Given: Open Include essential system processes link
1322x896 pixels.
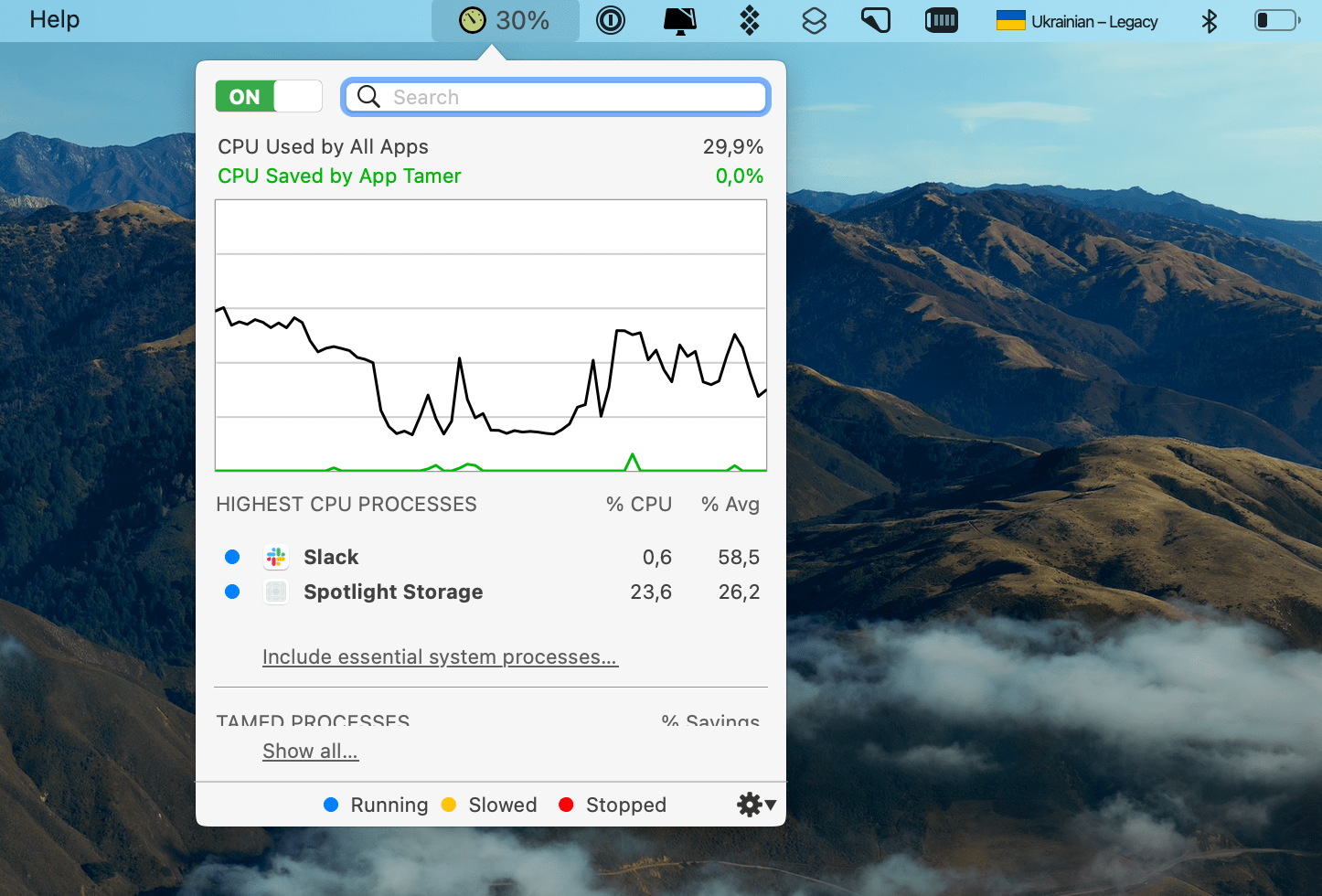Looking at the screenshot, I should tap(440, 656).
